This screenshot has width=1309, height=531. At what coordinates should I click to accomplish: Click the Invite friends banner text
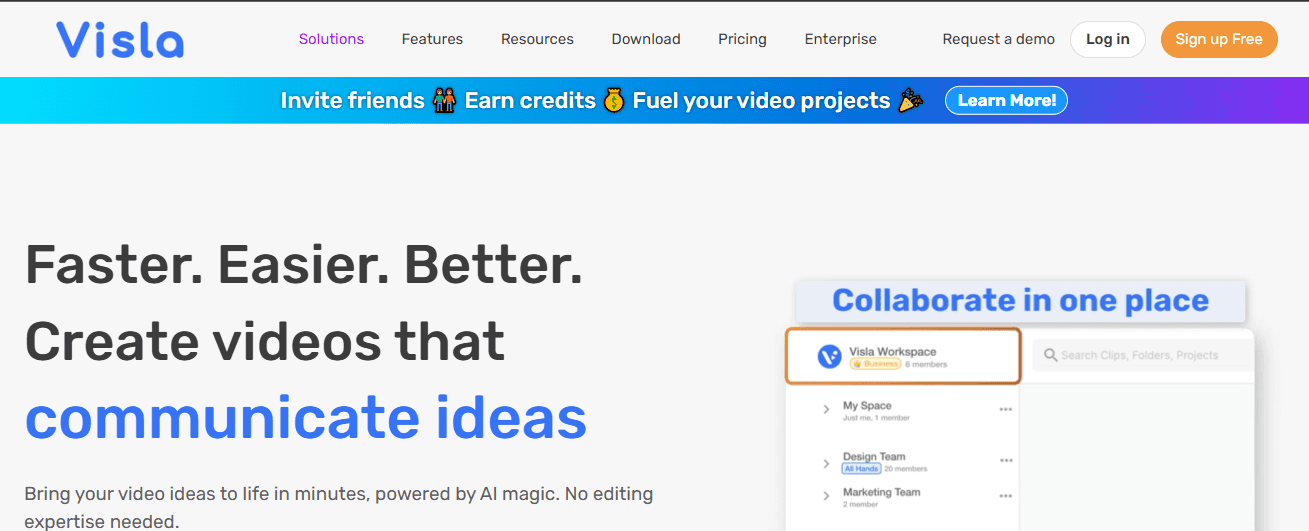[x=353, y=100]
